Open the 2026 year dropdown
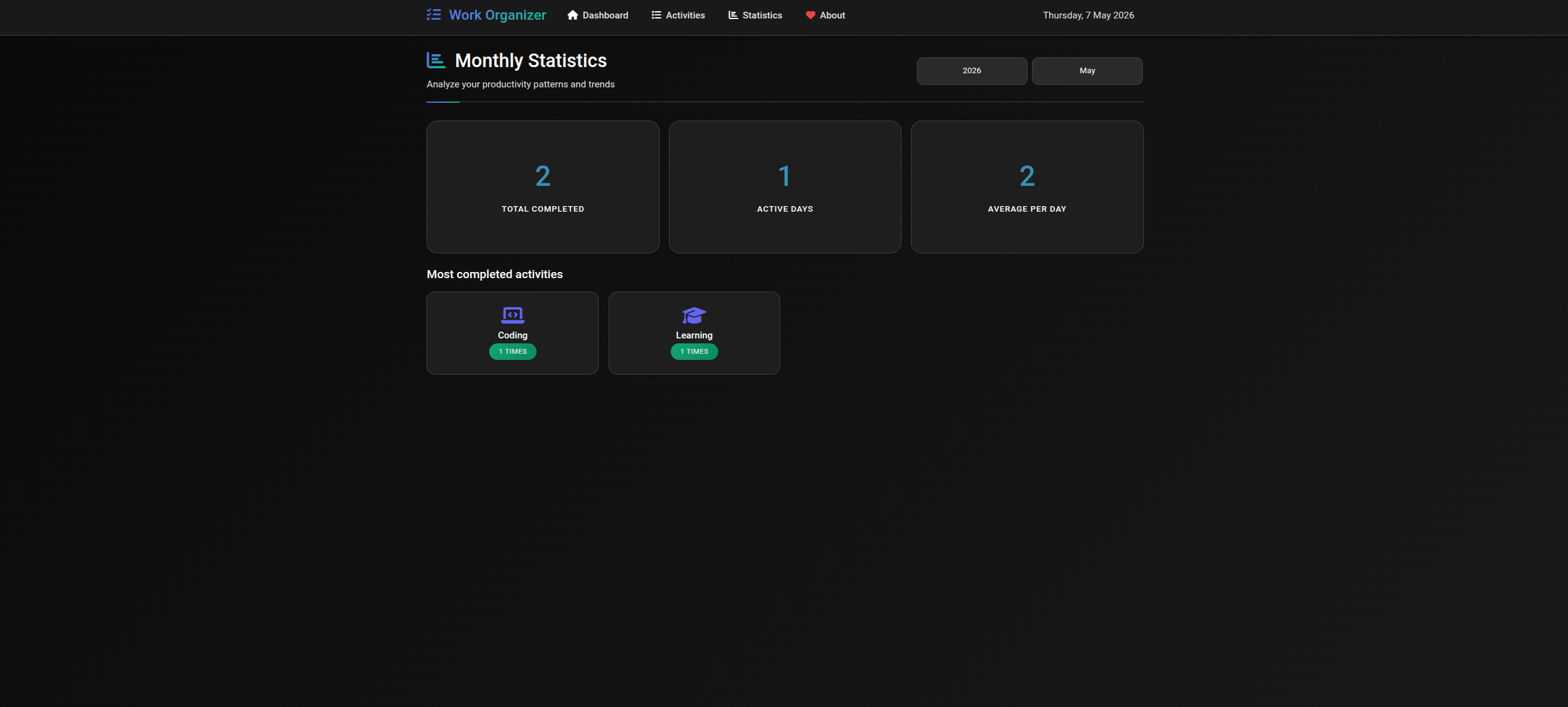1568x707 pixels. tap(972, 71)
